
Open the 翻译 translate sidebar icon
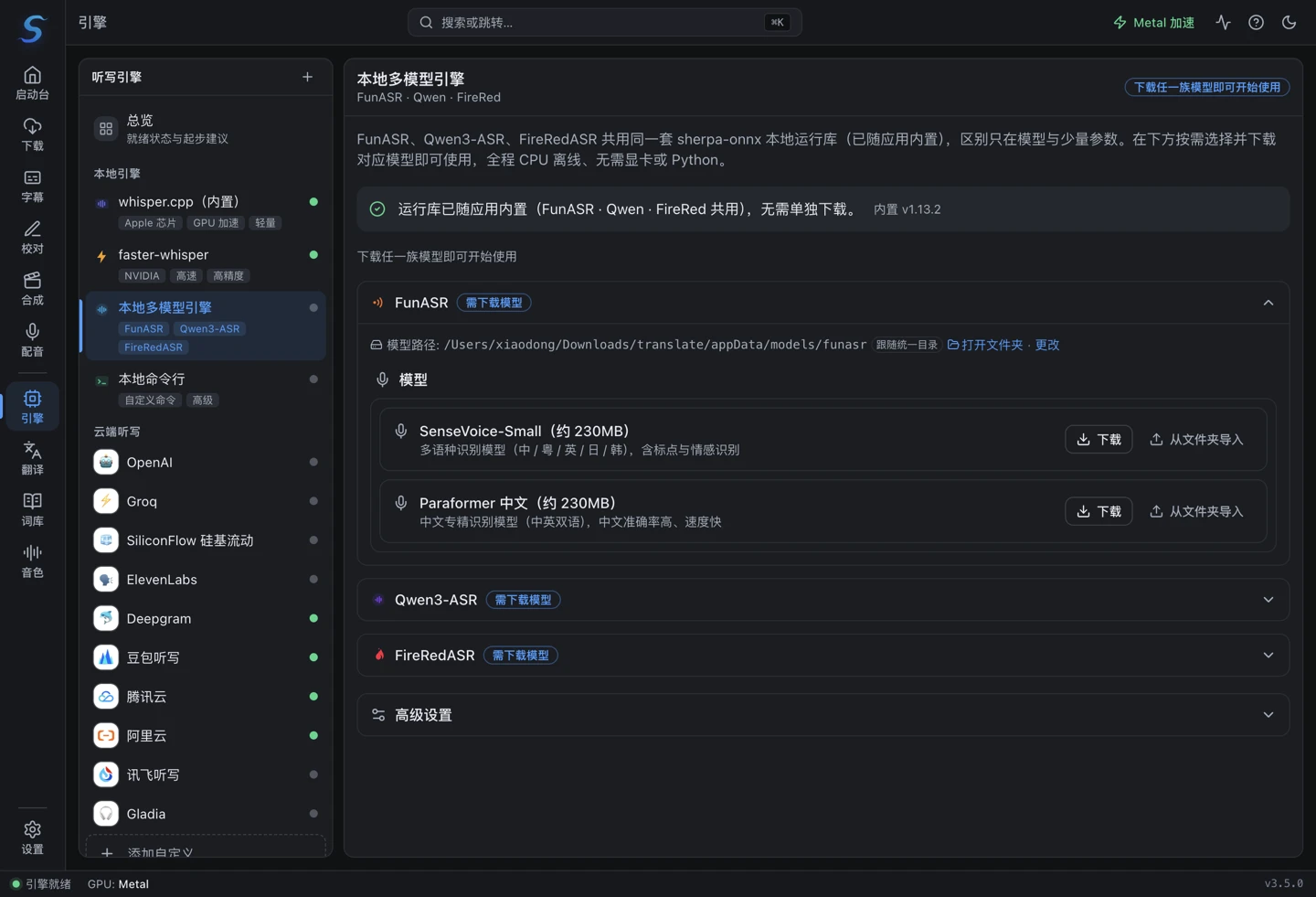click(x=32, y=457)
